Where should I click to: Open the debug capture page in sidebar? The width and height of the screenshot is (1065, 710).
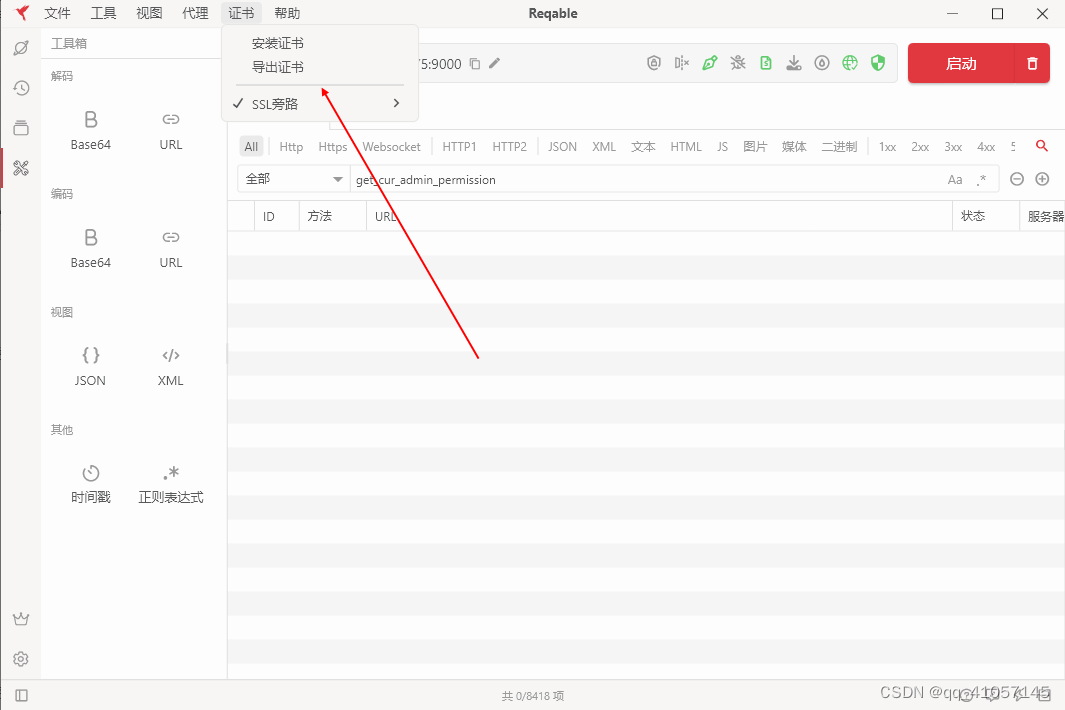(x=21, y=48)
